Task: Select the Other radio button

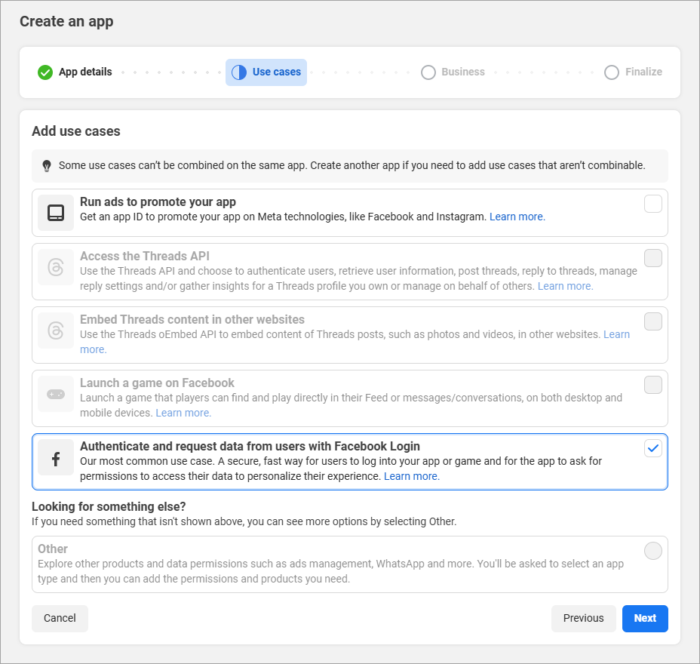Action: pyautogui.click(x=653, y=551)
